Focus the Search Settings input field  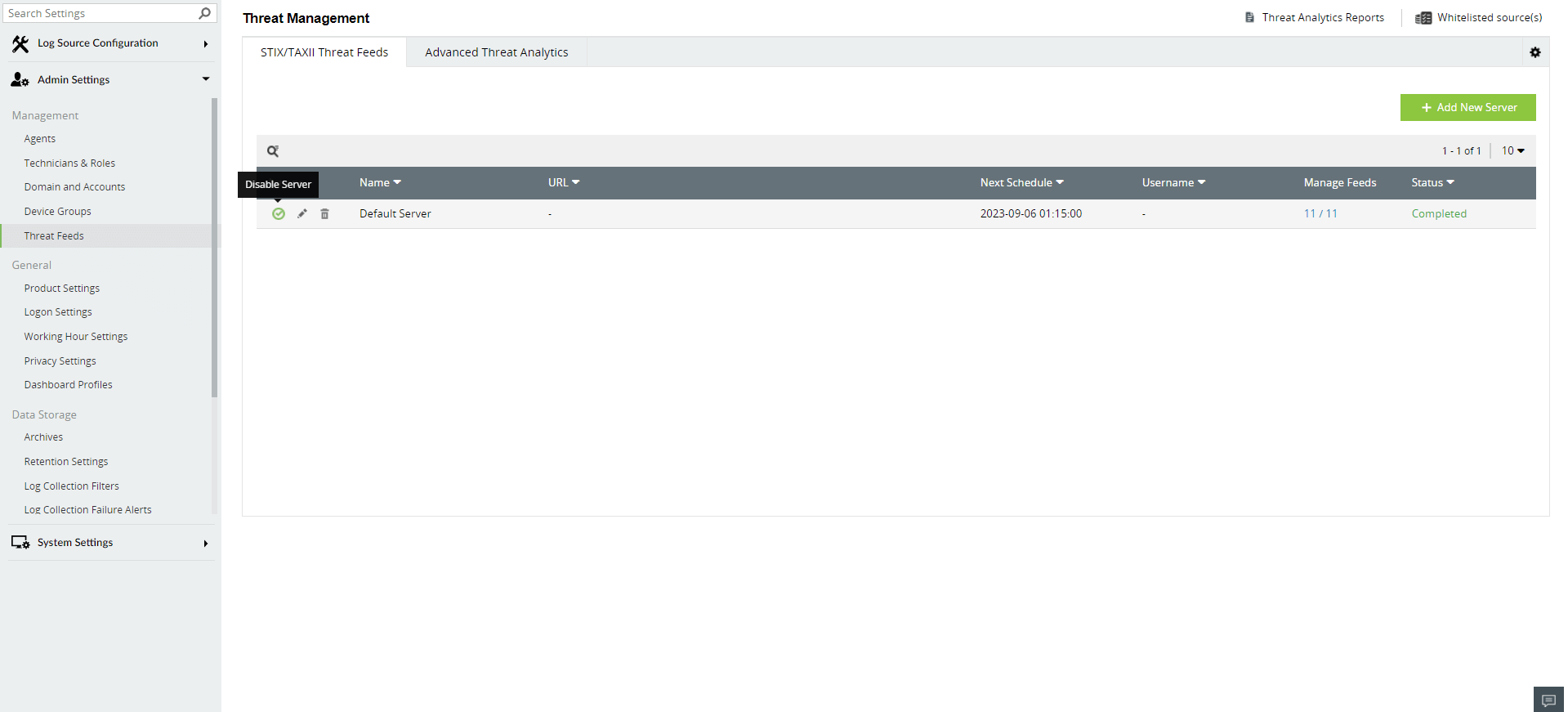point(101,13)
